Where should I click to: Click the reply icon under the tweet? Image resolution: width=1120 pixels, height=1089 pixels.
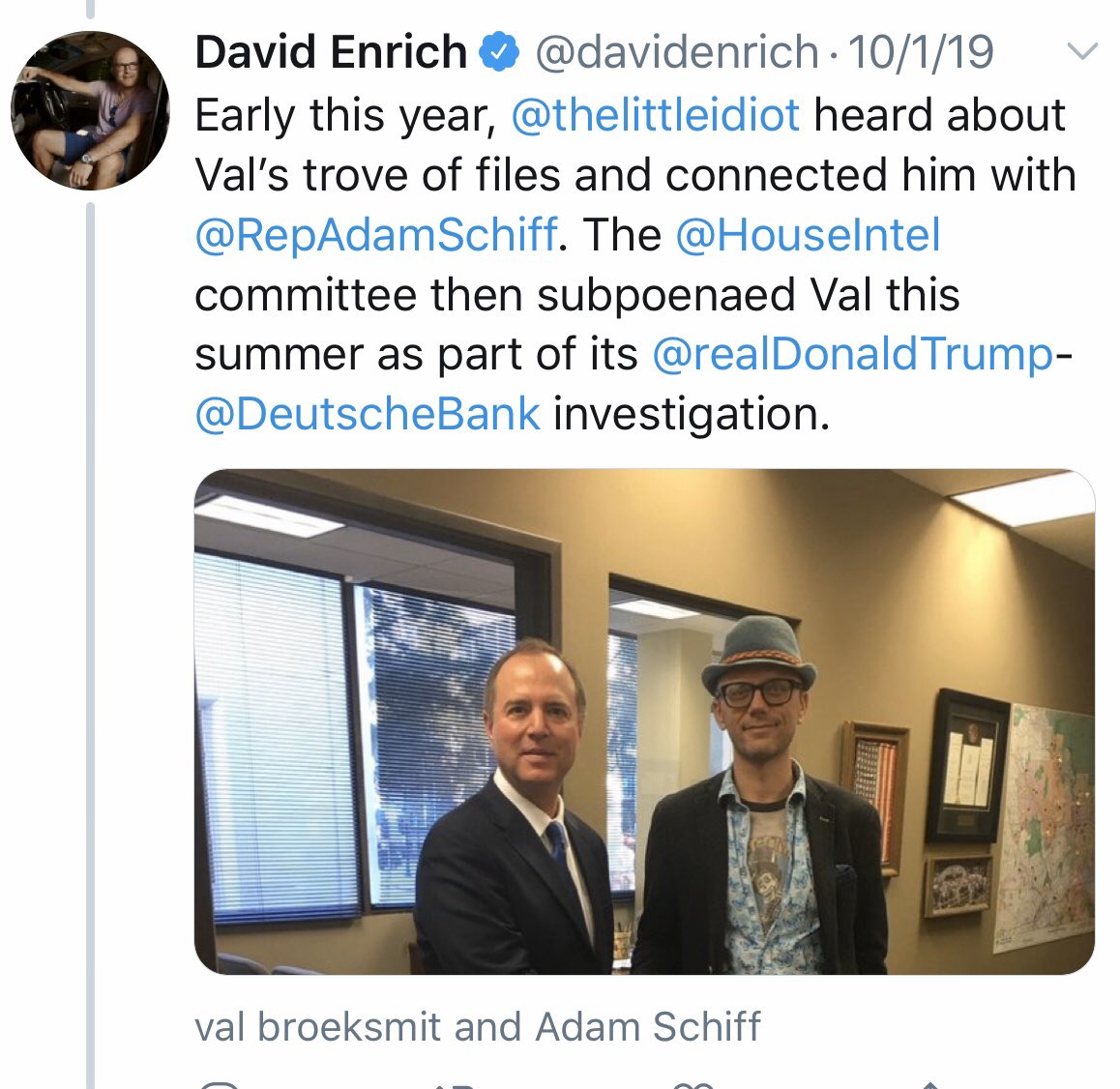tap(221, 1083)
